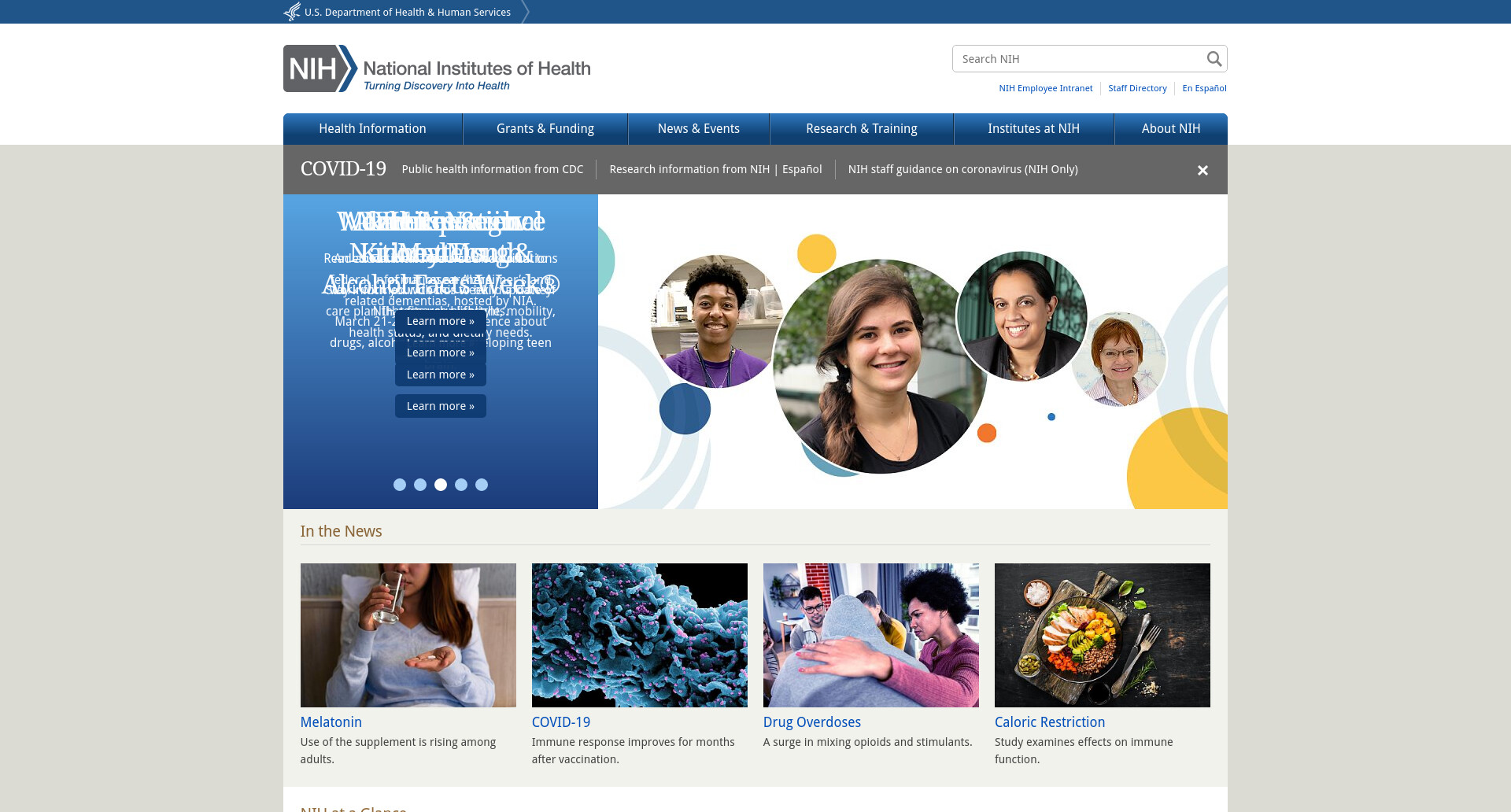The height and width of the screenshot is (812, 1511).
Task: Select the third carousel slide dot
Action: [441, 485]
